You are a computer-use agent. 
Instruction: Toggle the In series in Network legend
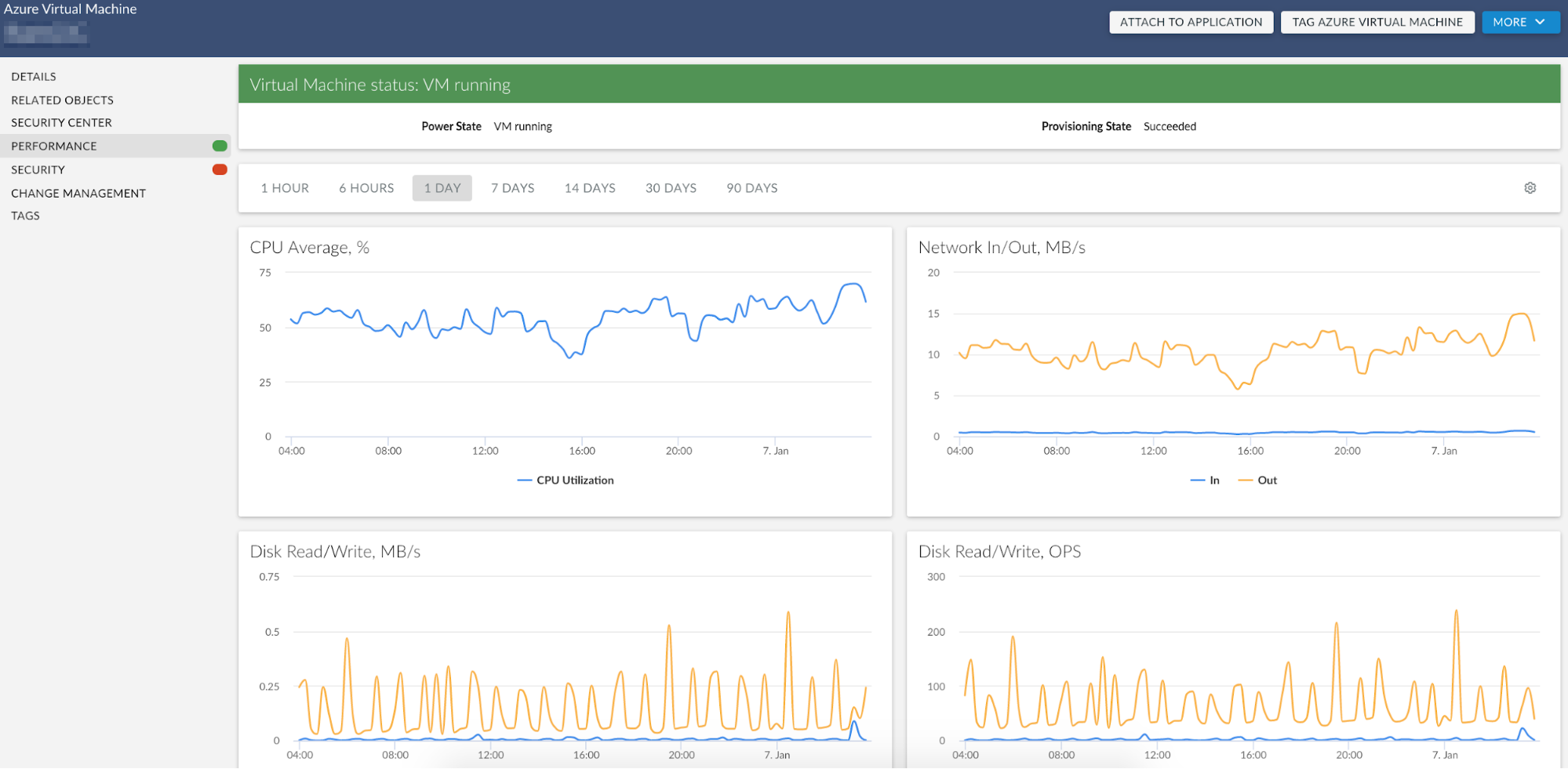point(1205,481)
